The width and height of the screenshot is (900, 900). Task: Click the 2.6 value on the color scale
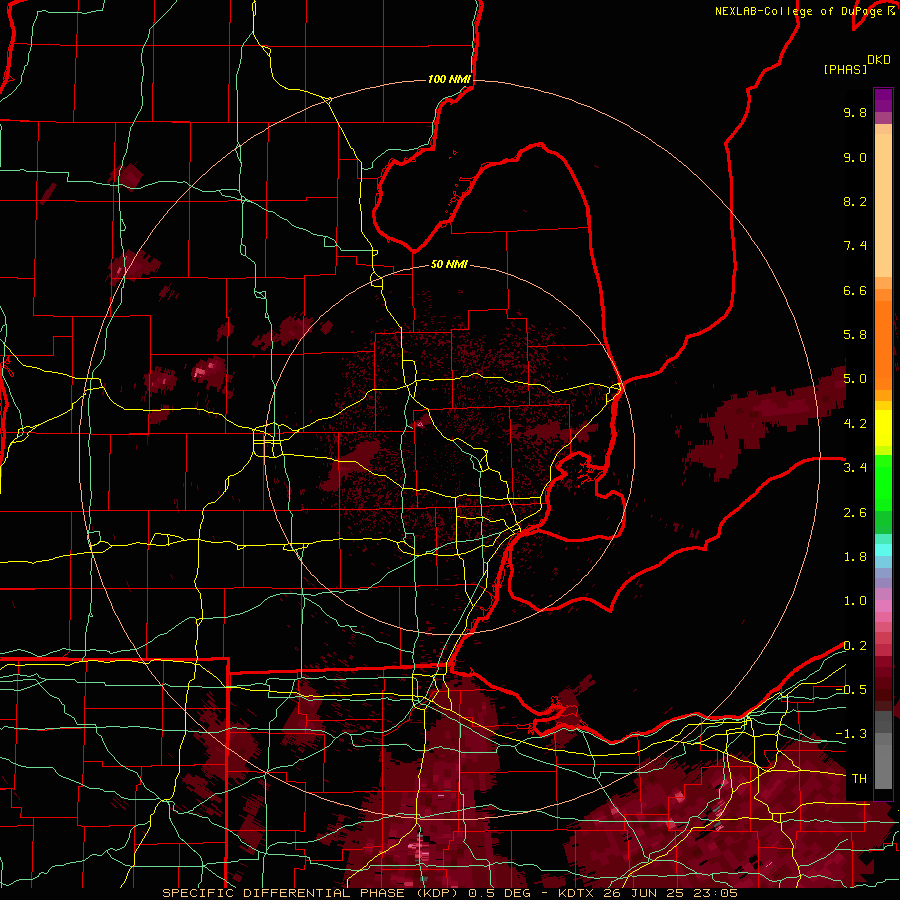(x=855, y=513)
